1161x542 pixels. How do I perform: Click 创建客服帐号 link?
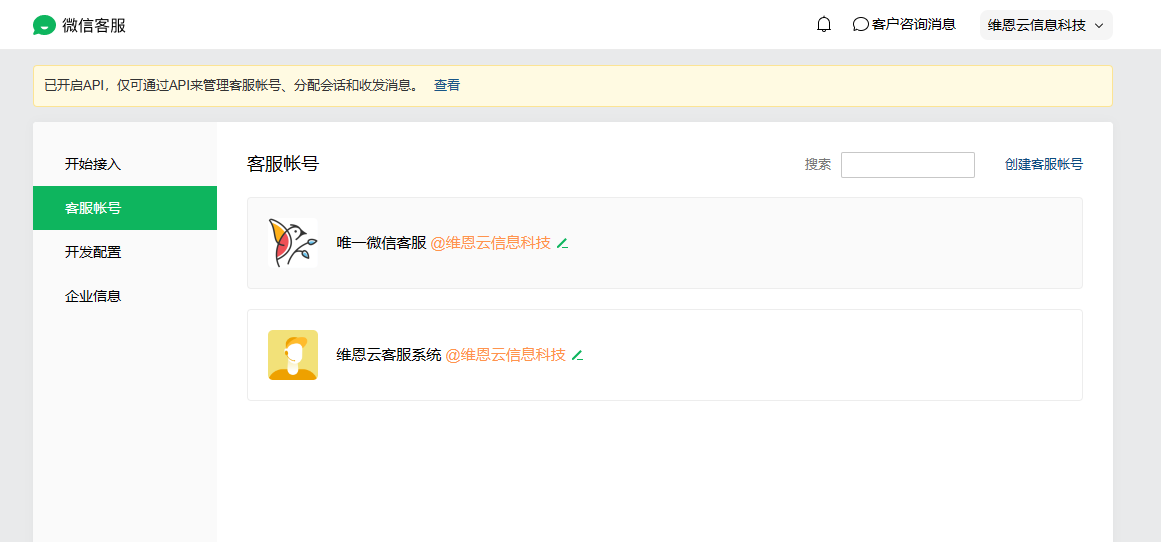tap(1043, 164)
